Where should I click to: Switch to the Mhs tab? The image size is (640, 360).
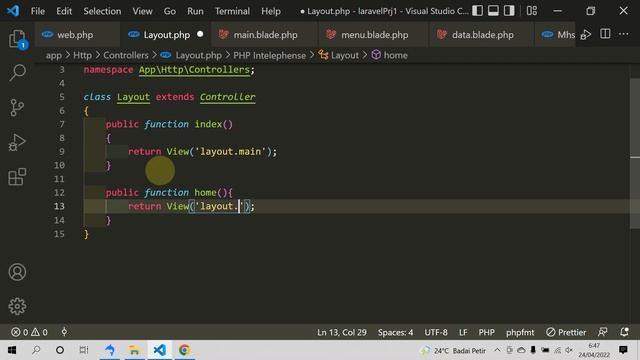[x=557, y=35]
